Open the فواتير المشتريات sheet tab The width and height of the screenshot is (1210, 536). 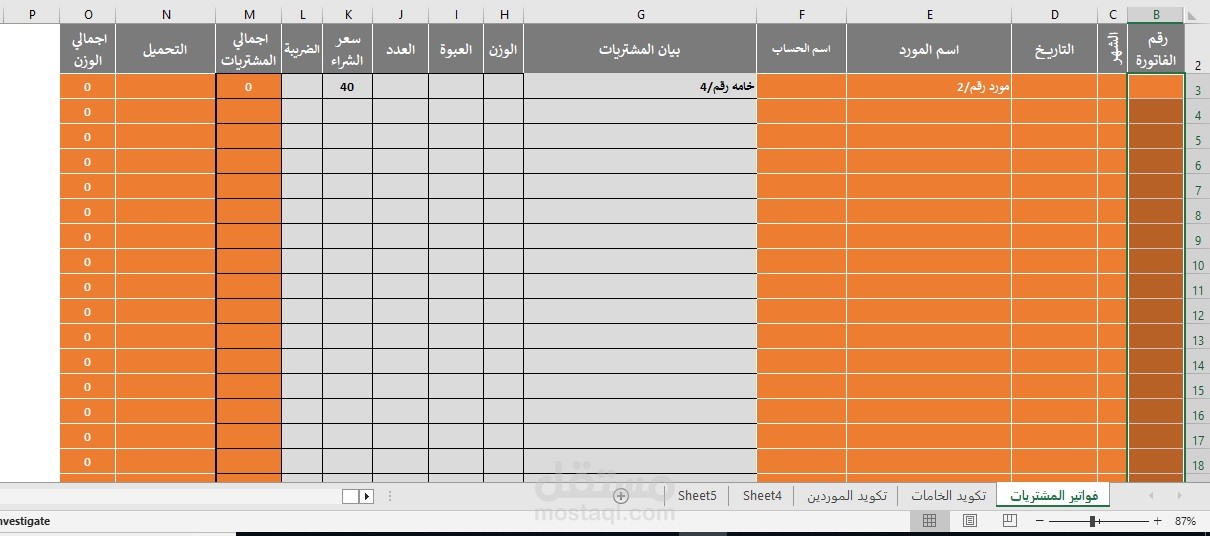(x=1053, y=496)
